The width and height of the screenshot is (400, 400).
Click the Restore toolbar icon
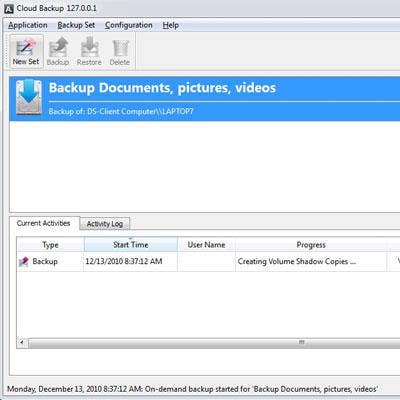pos(89,47)
